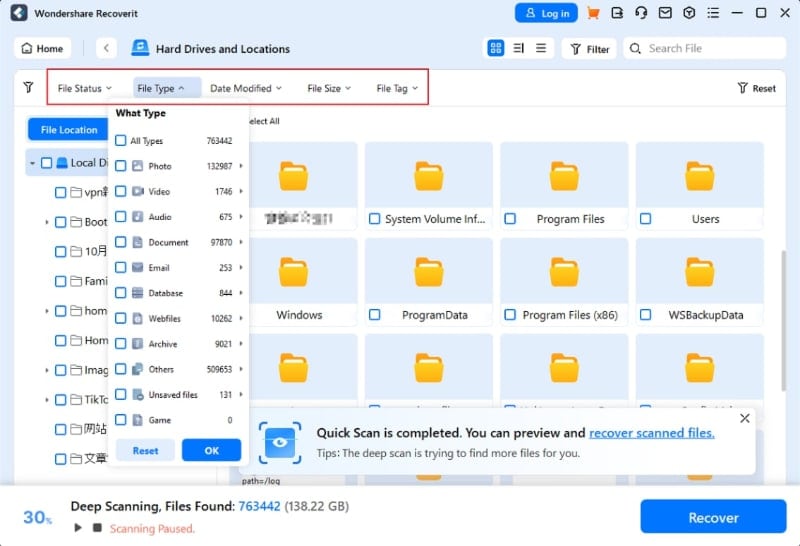The height and width of the screenshot is (546, 800).
Task: Tick the Document file type checkbox
Action: point(120,242)
